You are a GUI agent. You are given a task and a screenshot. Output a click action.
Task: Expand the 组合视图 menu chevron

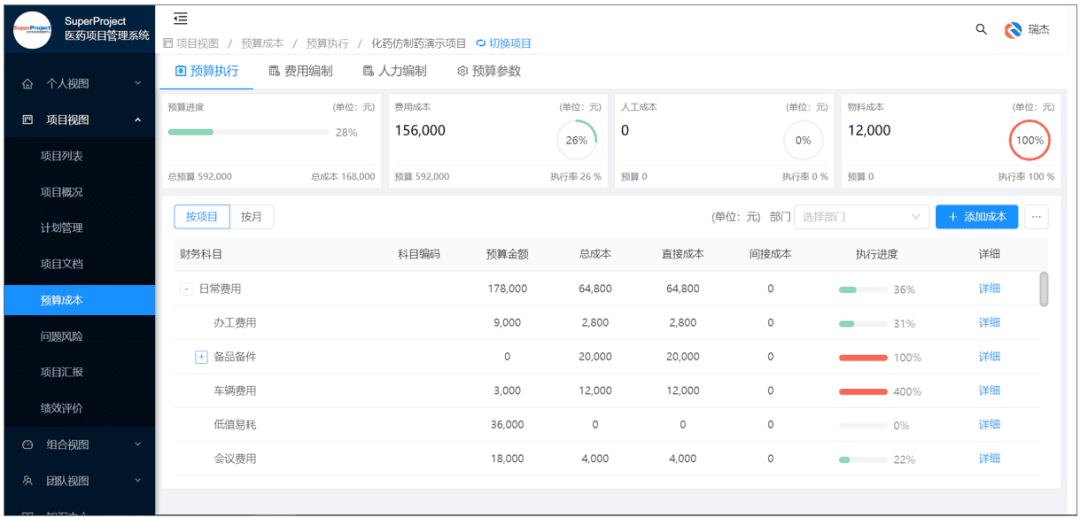pyautogui.click(x=137, y=444)
